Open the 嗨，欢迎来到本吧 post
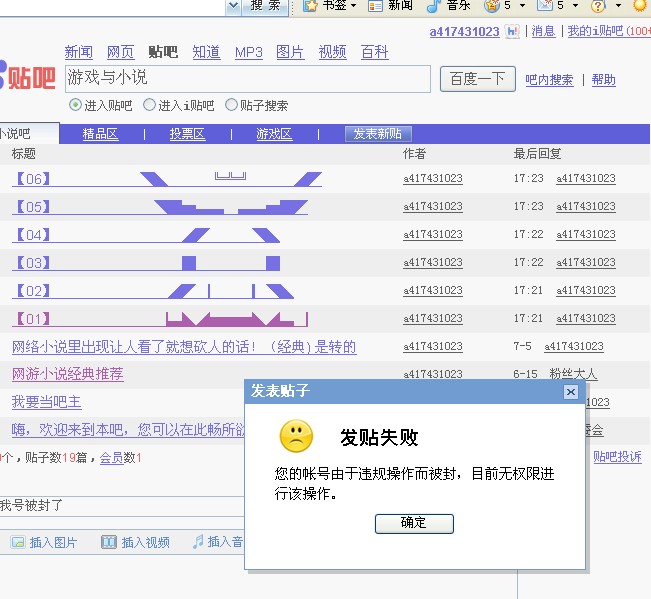Viewport: 651px width, 599px height. 128,430
